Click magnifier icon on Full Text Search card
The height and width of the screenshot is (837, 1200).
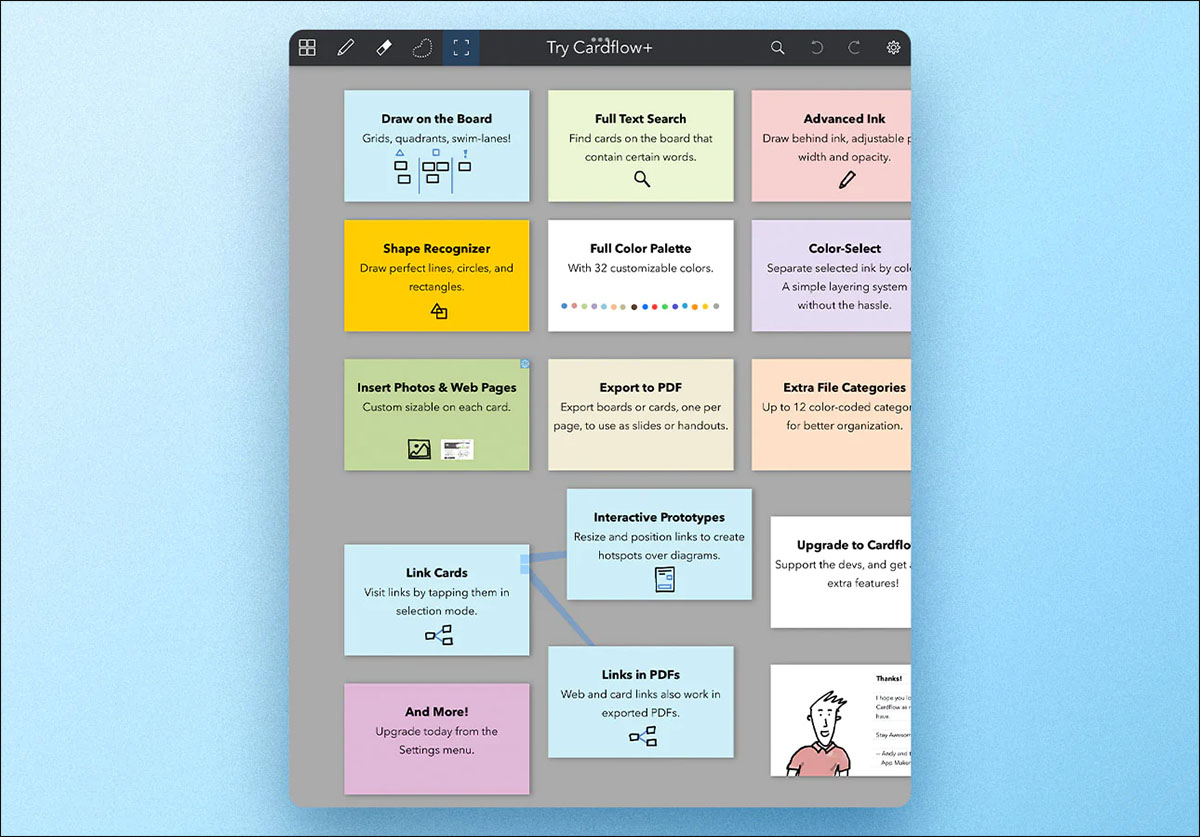[642, 179]
